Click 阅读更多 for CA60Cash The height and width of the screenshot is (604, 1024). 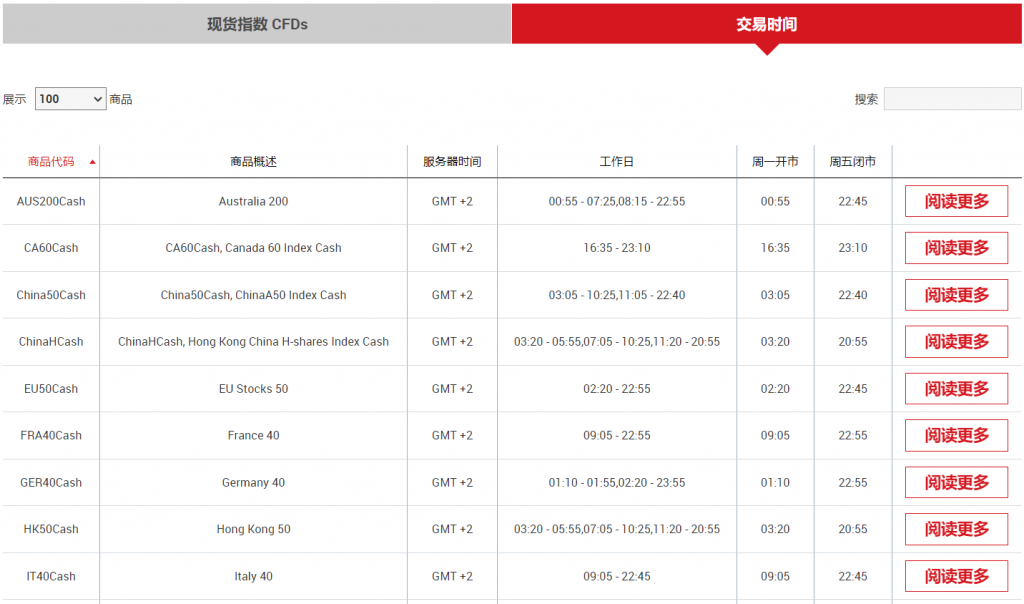[956, 248]
